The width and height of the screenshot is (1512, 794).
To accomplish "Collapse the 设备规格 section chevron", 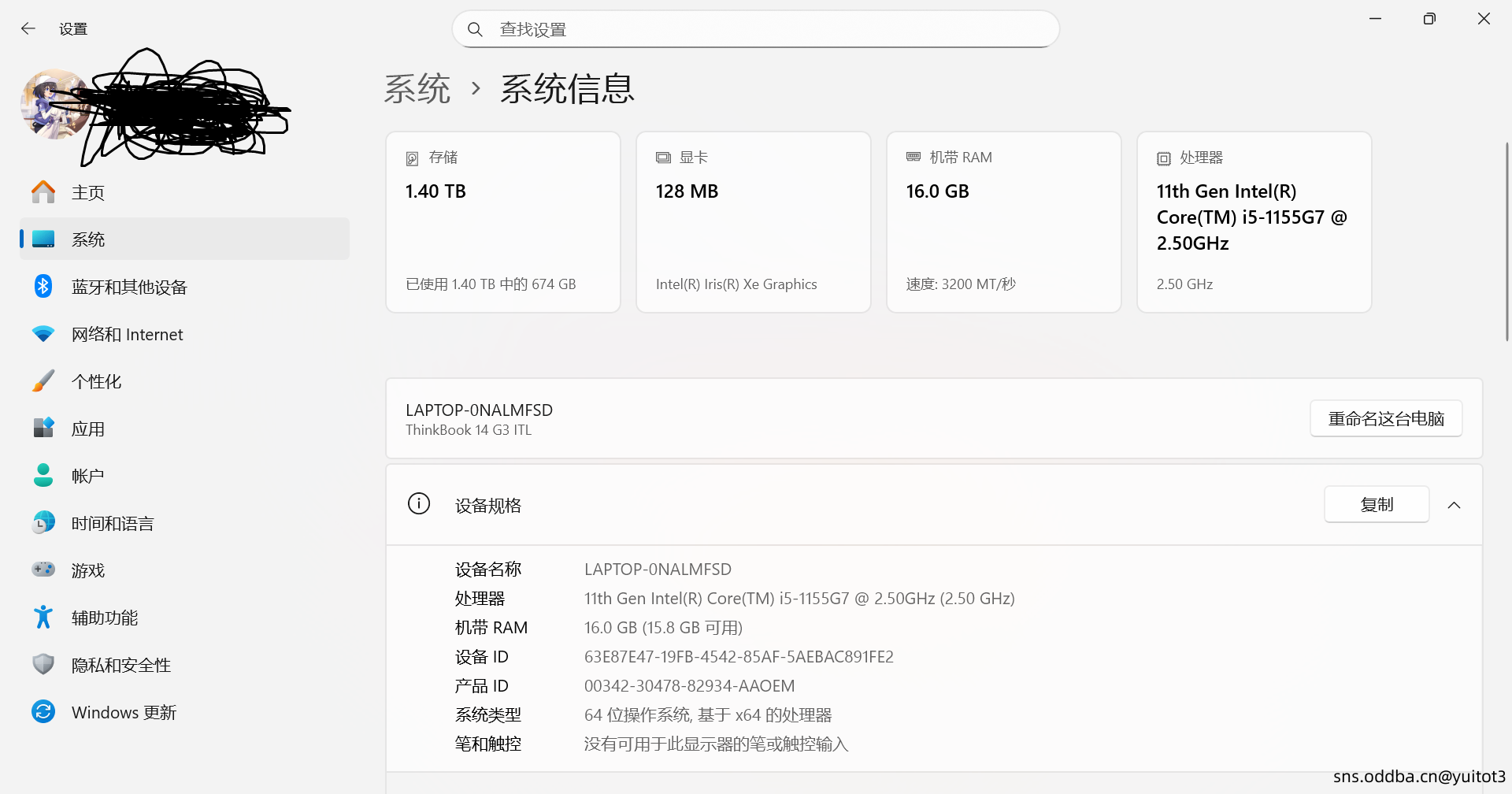I will coord(1455,505).
